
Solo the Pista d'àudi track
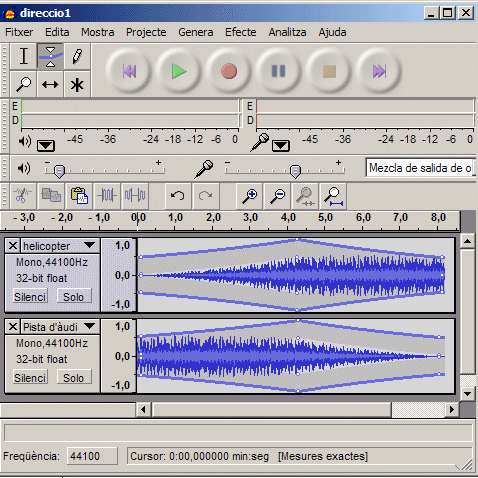pyautogui.click(x=74, y=378)
